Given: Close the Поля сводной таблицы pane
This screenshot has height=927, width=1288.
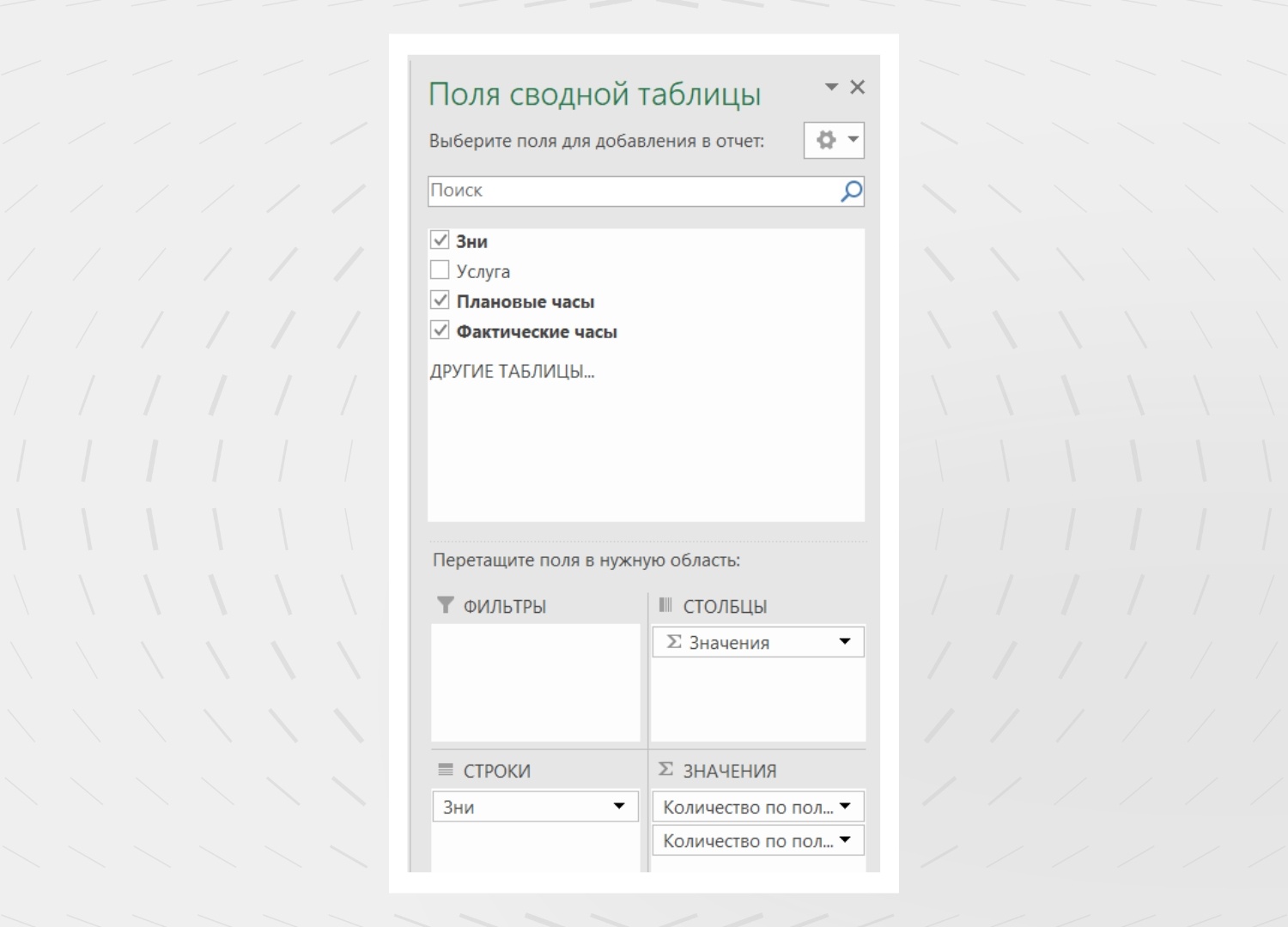Looking at the screenshot, I should click(x=857, y=87).
